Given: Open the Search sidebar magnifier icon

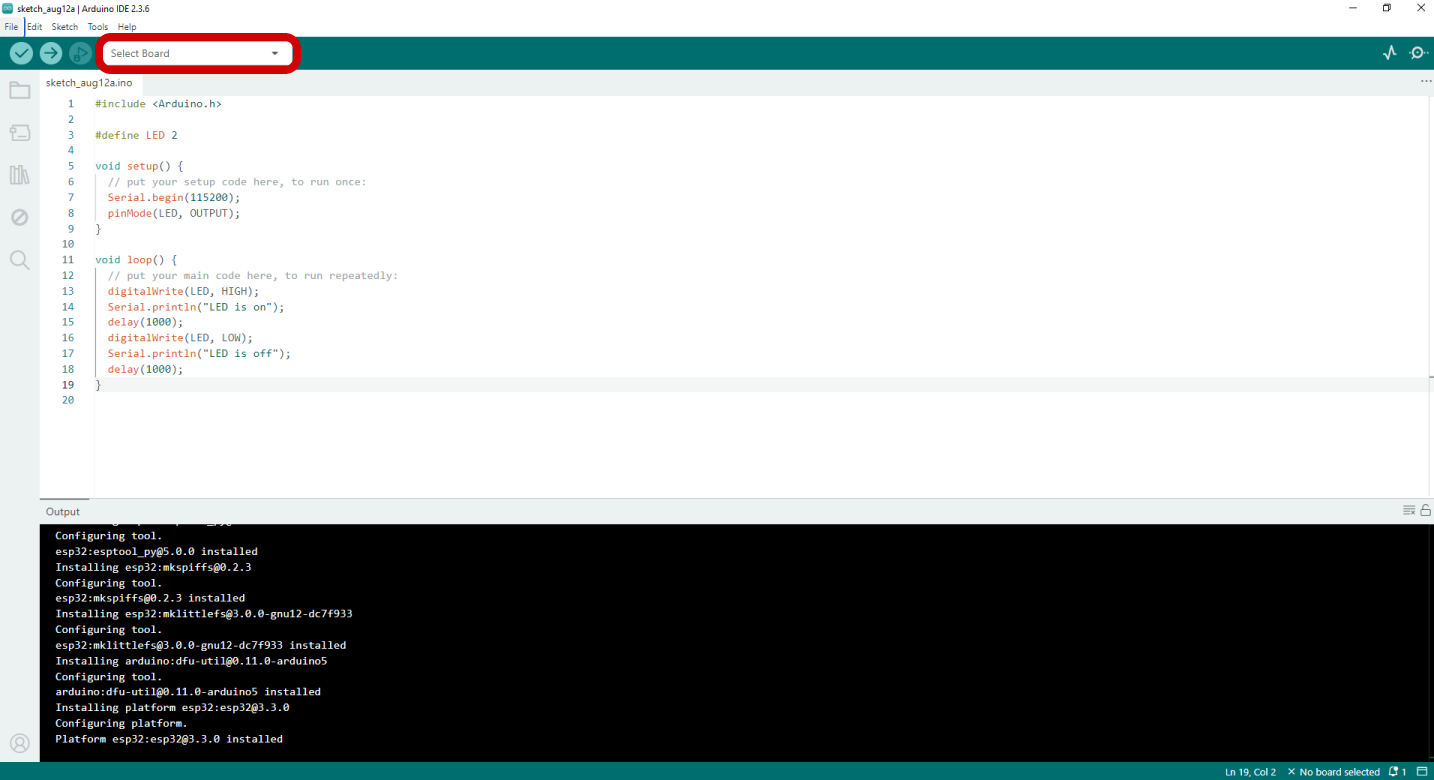Looking at the screenshot, I should [19, 260].
